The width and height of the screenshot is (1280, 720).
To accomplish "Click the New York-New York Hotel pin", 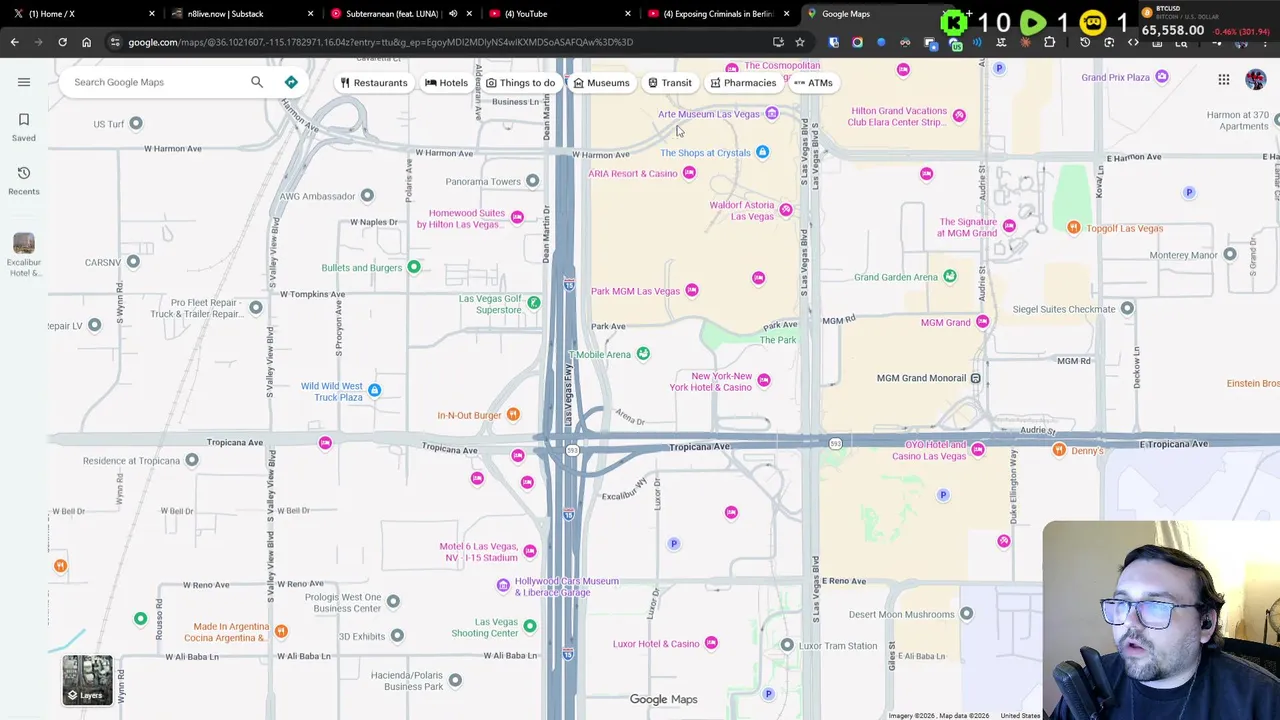I will [x=764, y=380].
